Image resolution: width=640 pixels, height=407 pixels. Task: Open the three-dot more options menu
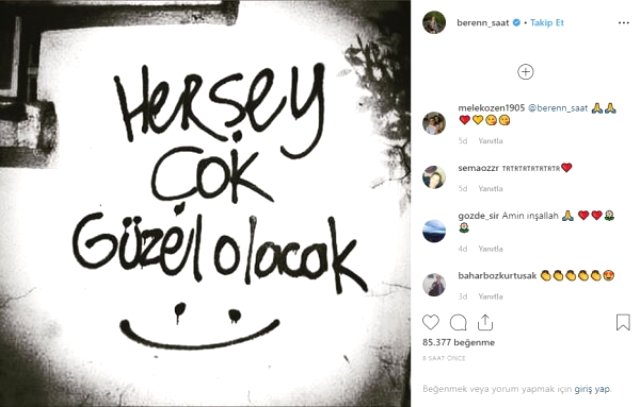click(624, 23)
